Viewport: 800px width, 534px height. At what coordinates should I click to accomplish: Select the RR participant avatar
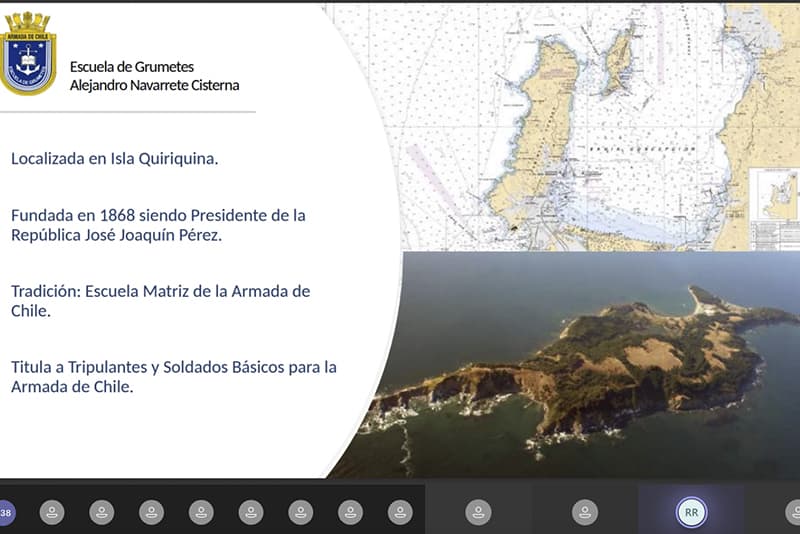(x=690, y=512)
